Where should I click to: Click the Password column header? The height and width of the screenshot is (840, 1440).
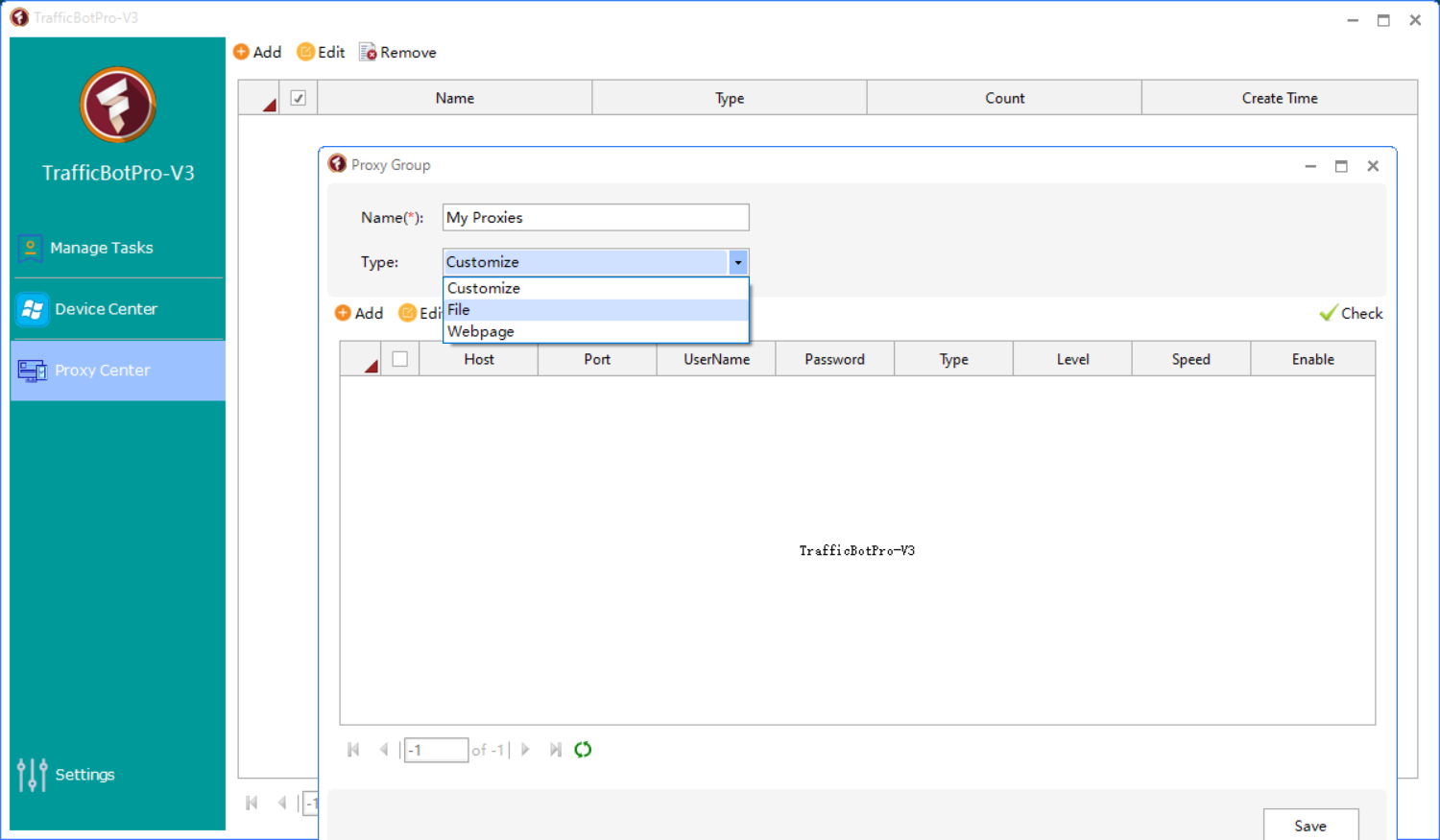tap(834, 359)
